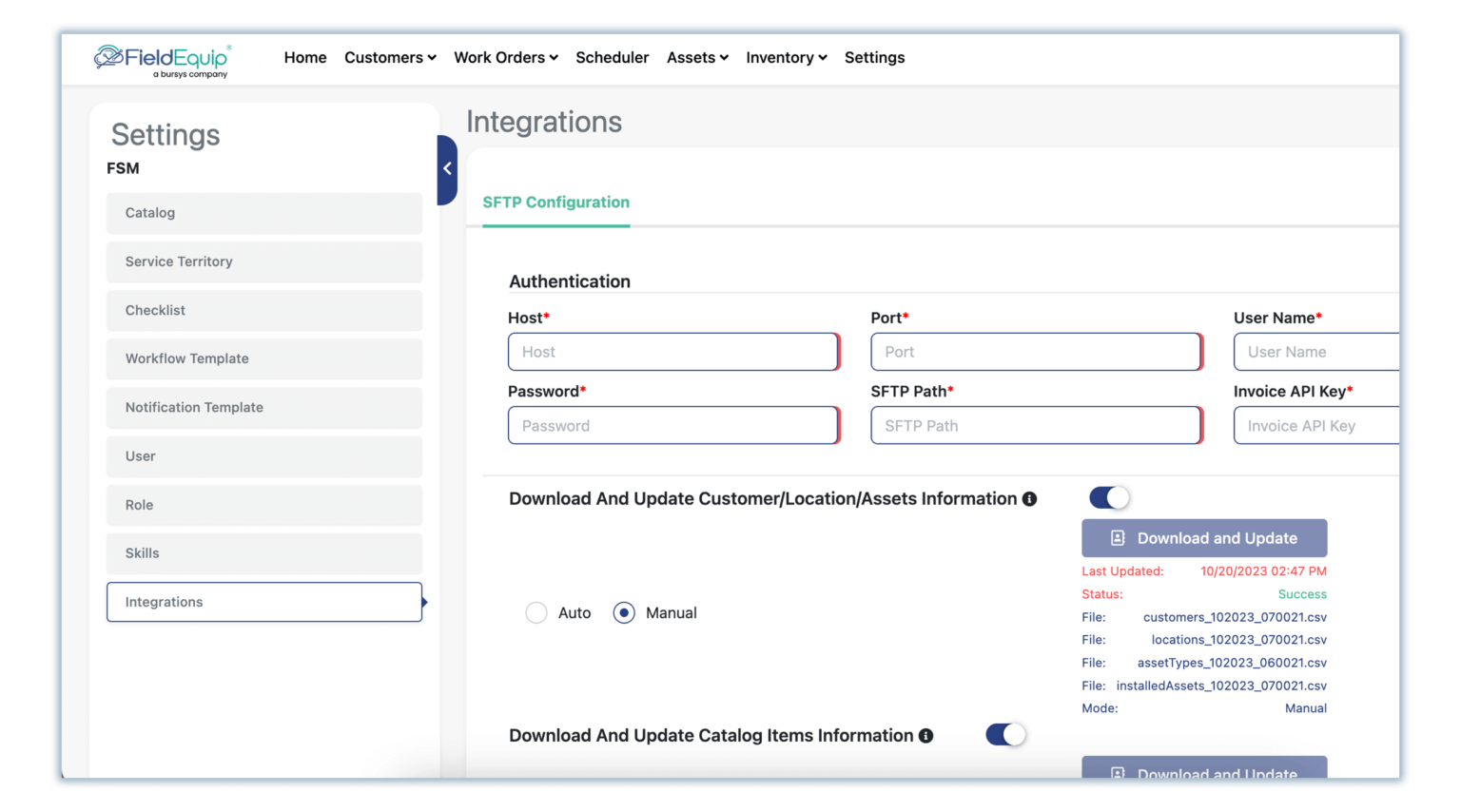Collapse the Settings sidebar using the chevron
The width and height of the screenshot is (1461, 812).
[x=447, y=168]
